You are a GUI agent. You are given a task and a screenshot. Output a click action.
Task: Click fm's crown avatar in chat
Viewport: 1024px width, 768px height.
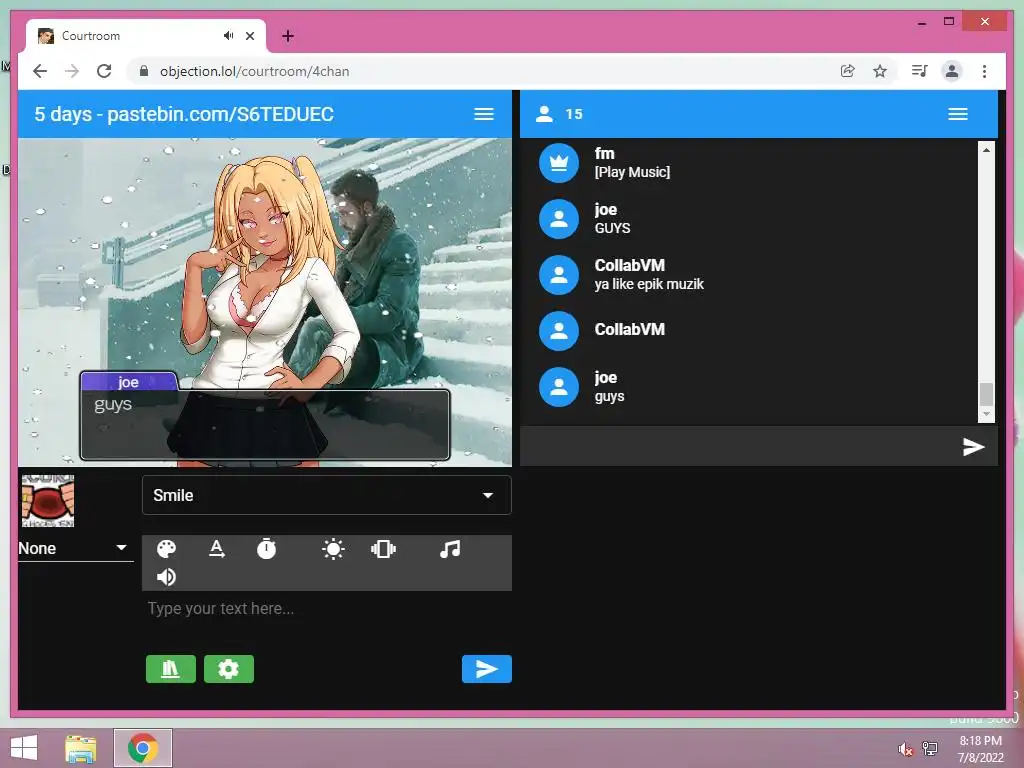pyautogui.click(x=559, y=163)
